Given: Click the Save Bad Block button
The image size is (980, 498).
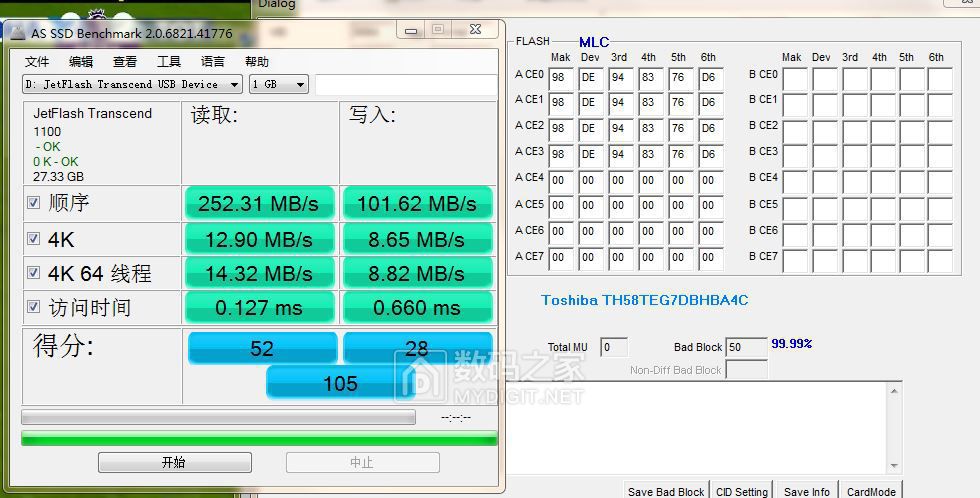Looking at the screenshot, I should (x=666, y=491).
